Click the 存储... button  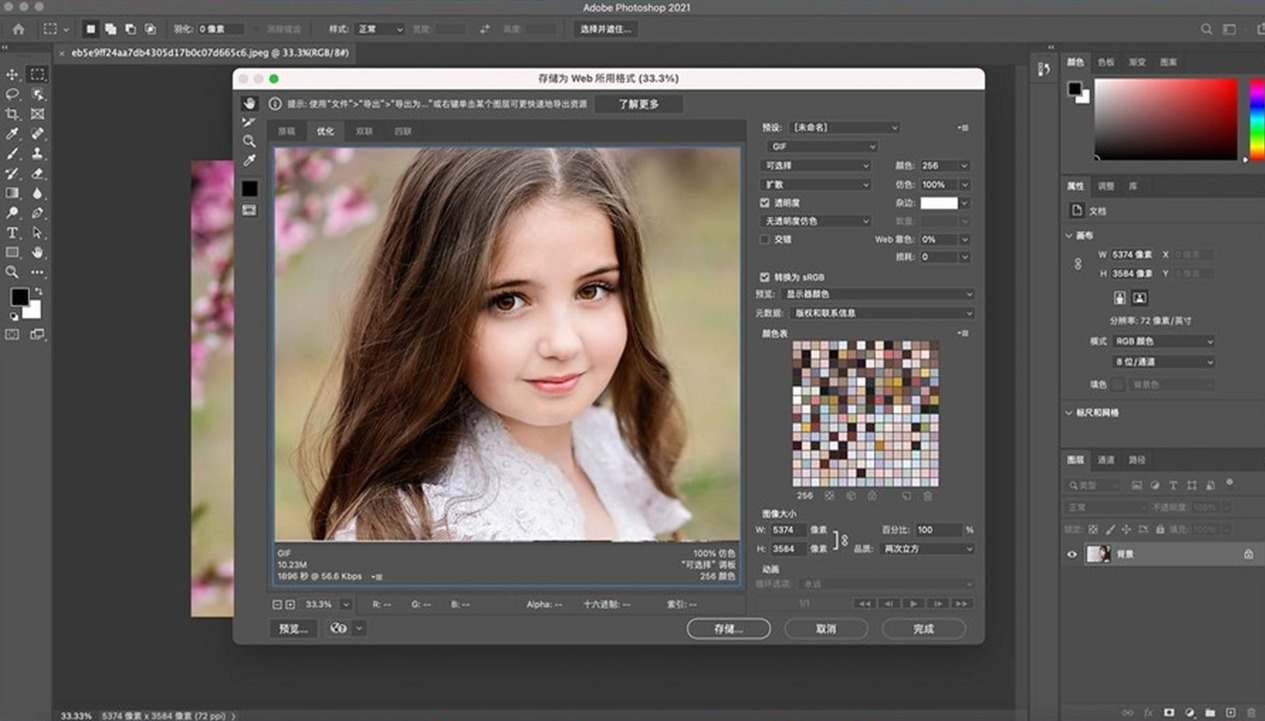(728, 629)
